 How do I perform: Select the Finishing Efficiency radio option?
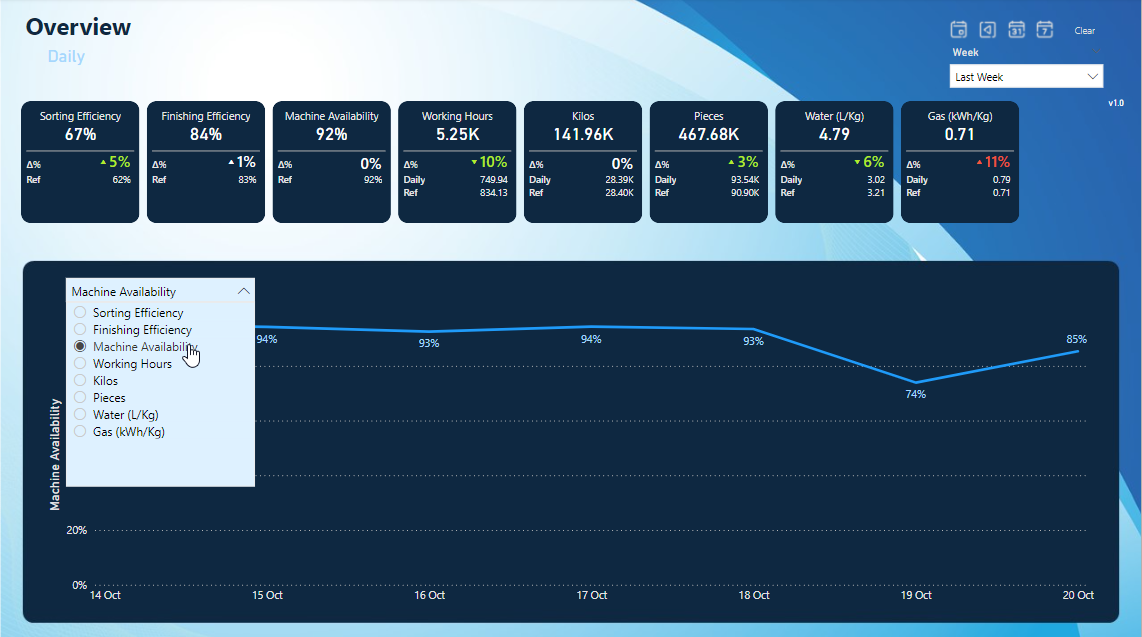(80, 330)
